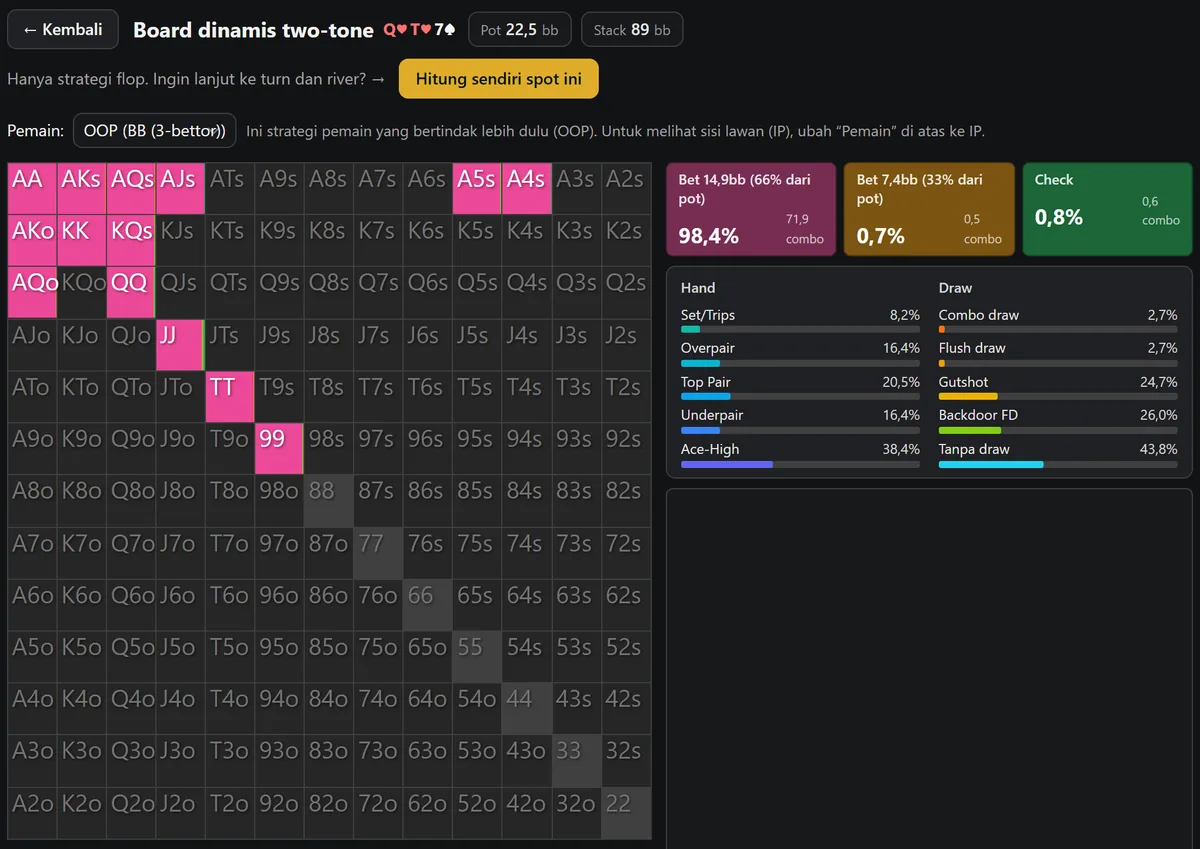The image size is (1200, 849).
Task: Click the Flush draw 2,7% row
Action: 1058,354
